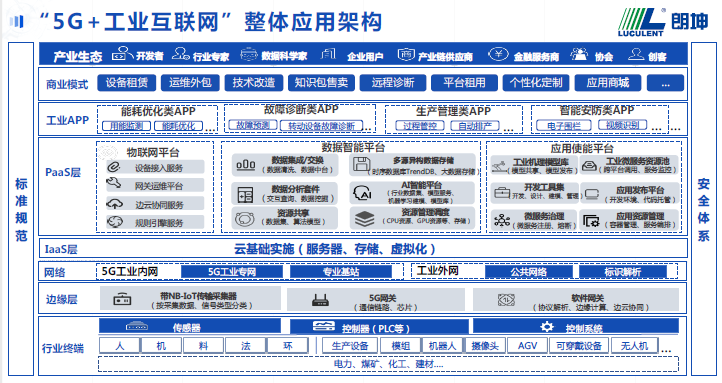Image resolution: width=722 pixels, height=383 pixels.
Task: Click the 协会 group icon
Action: tap(579, 54)
